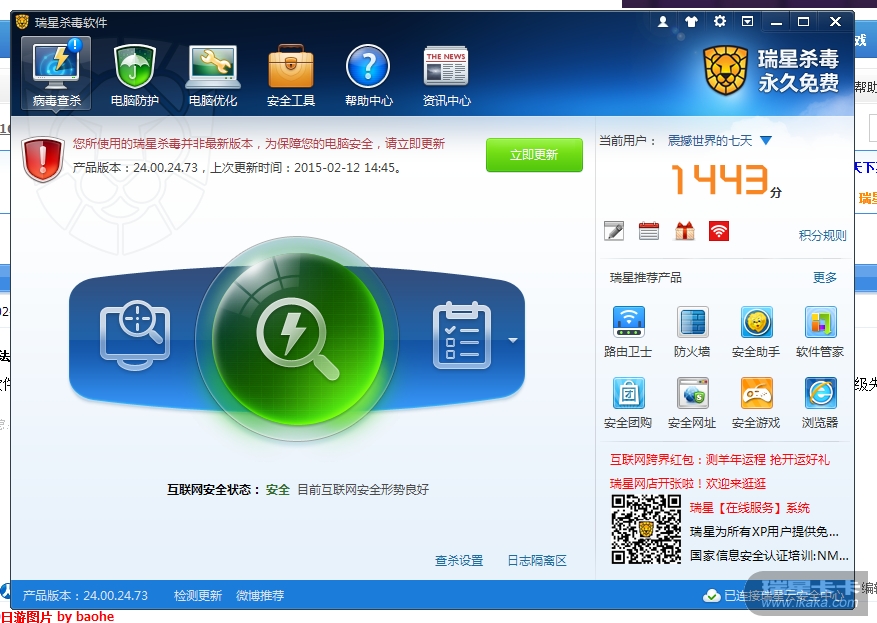Open 瑞星网店开张啦 shop link

pyautogui.click(x=688, y=483)
